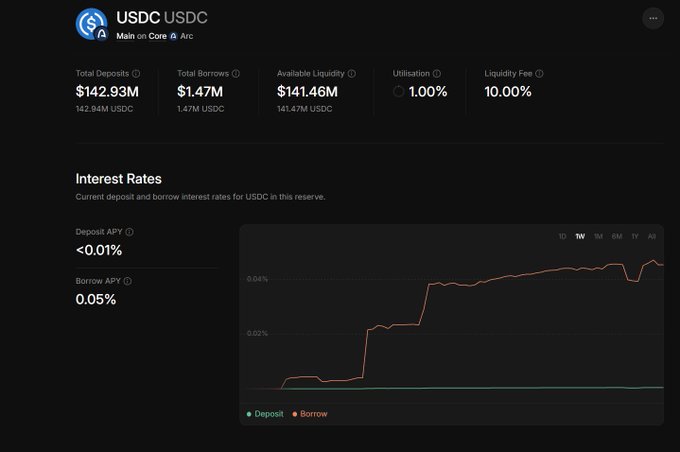This screenshot has width=680, height=452.
Task: Click the 141.47M USDC sub-label
Action: 304,109
